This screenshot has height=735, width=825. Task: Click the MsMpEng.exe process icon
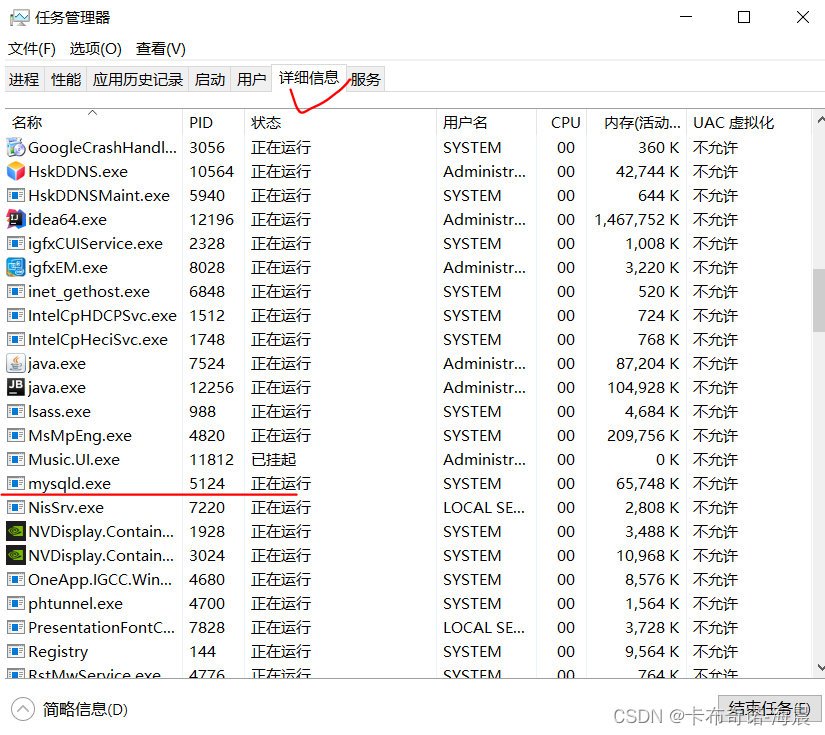pos(16,436)
